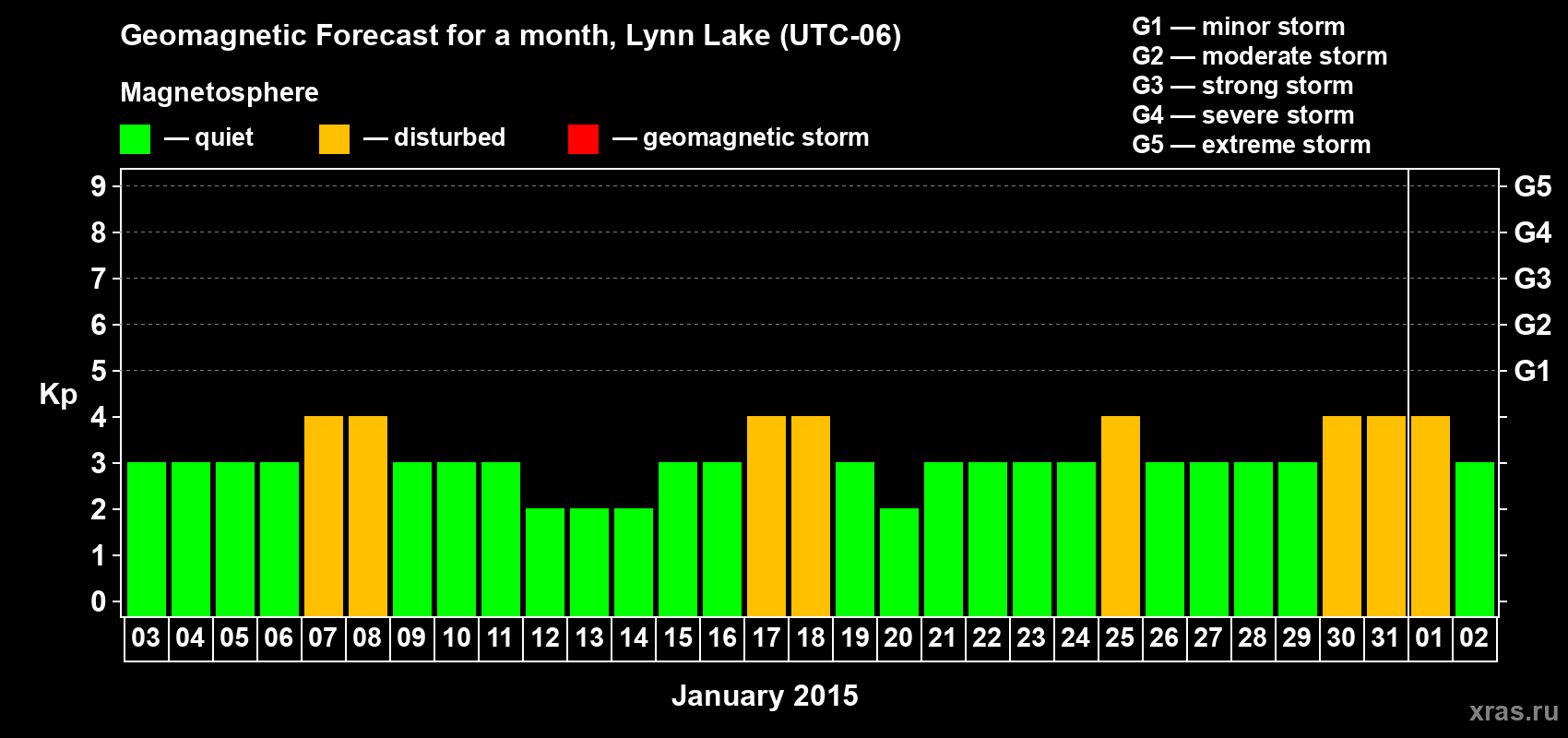Click the green bar for day 09

[412, 539]
